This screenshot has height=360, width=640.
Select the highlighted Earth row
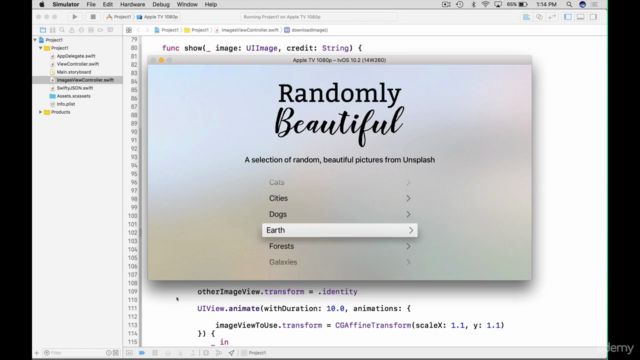pos(340,230)
